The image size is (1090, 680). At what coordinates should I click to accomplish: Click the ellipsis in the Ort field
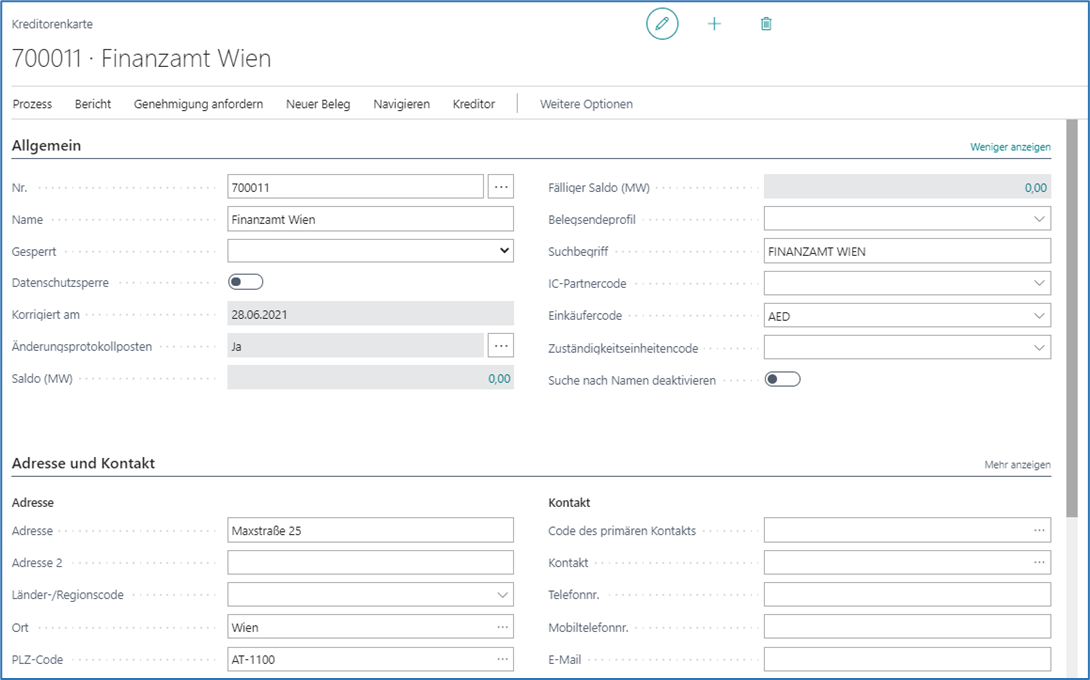click(x=503, y=627)
